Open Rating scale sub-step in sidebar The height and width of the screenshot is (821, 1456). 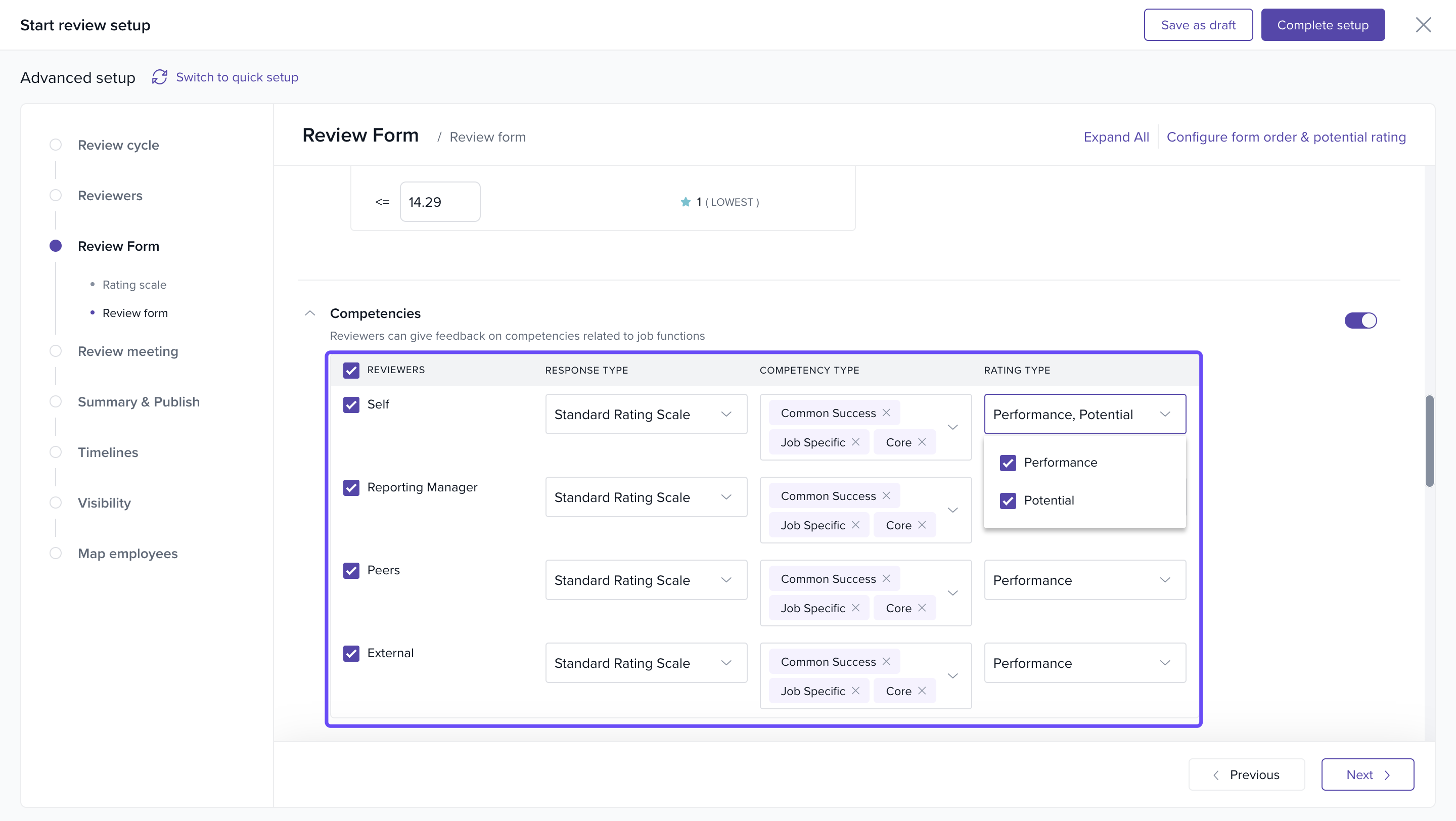134,285
